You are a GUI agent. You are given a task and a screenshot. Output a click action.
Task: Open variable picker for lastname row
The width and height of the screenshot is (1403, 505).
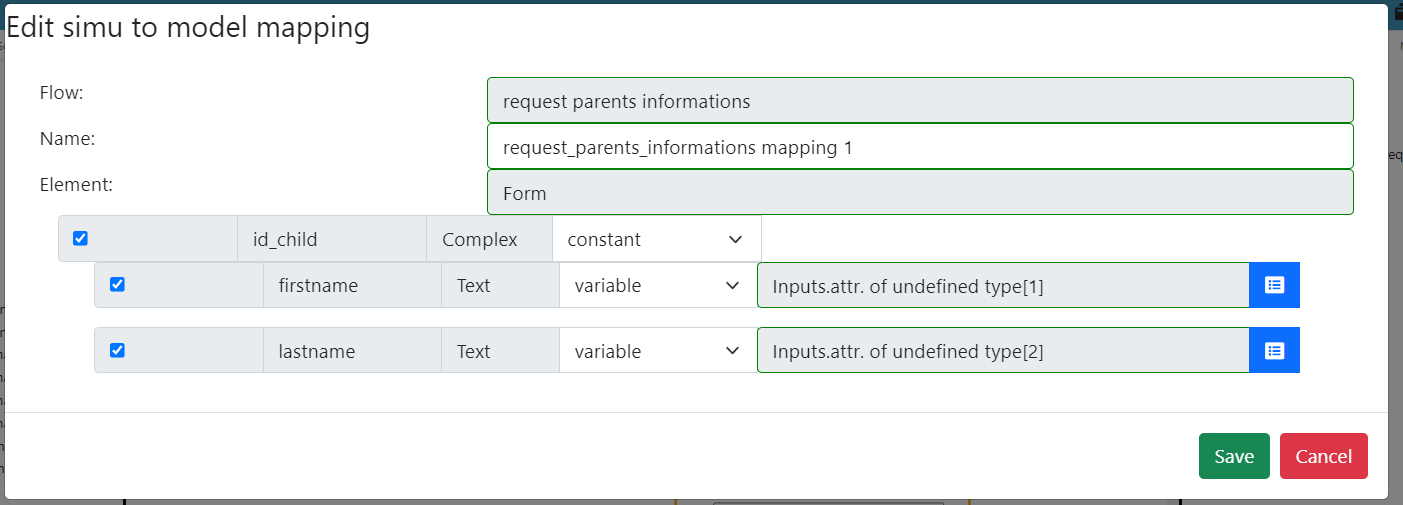[x=1274, y=351]
